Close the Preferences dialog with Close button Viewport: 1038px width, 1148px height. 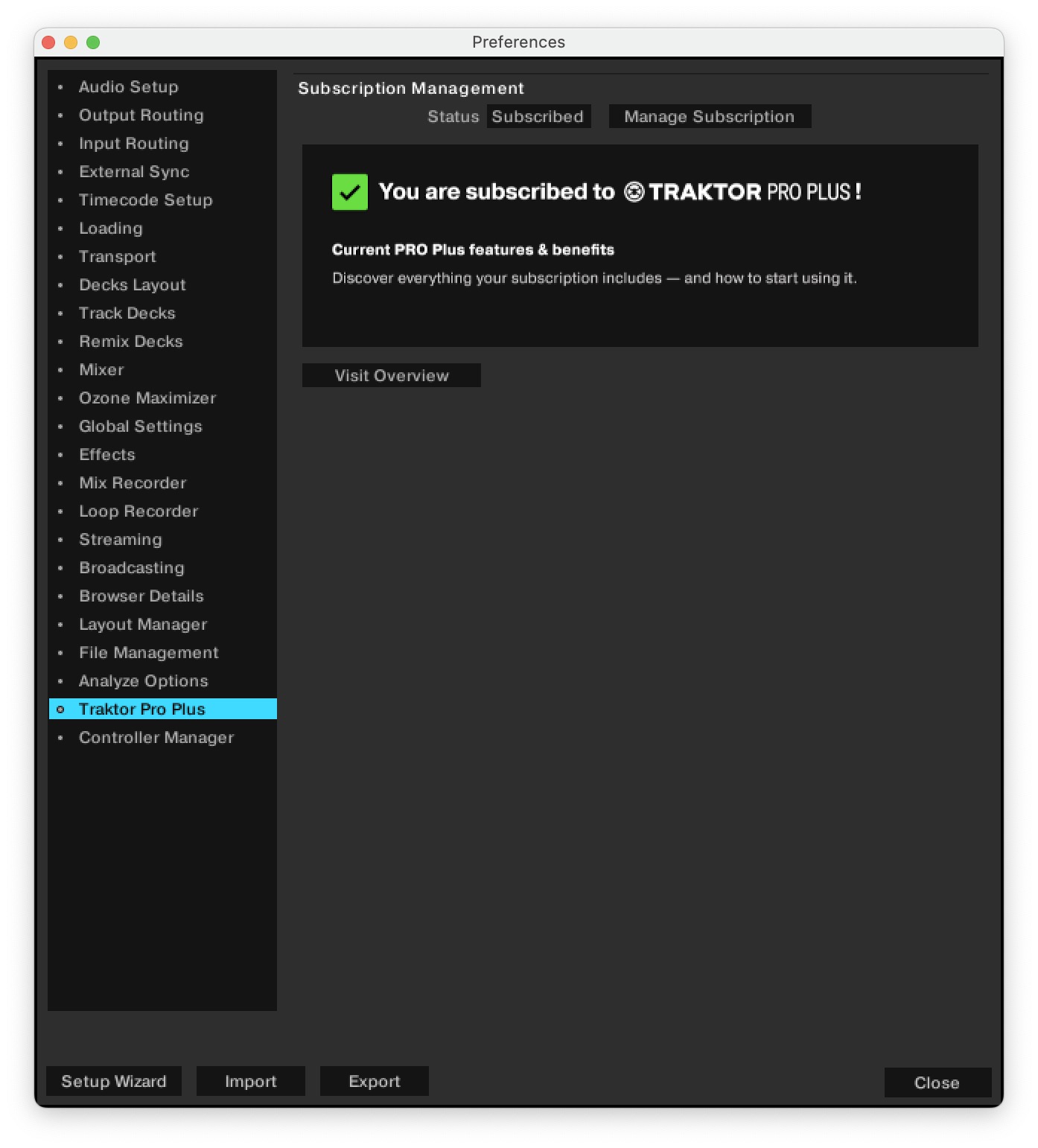(937, 1082)
